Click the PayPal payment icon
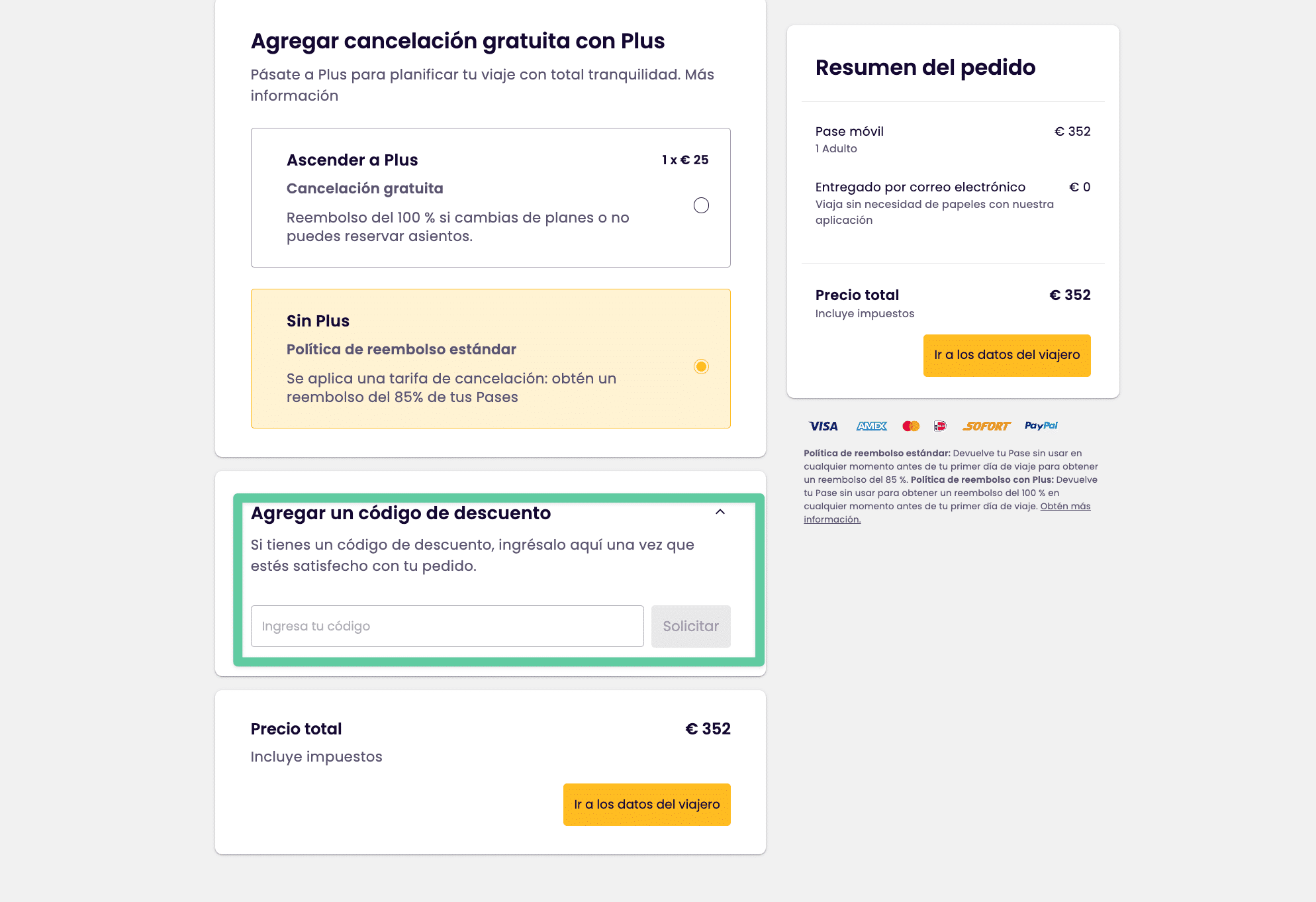Viewport: 1316px width, 902px height. point(1041,425)
